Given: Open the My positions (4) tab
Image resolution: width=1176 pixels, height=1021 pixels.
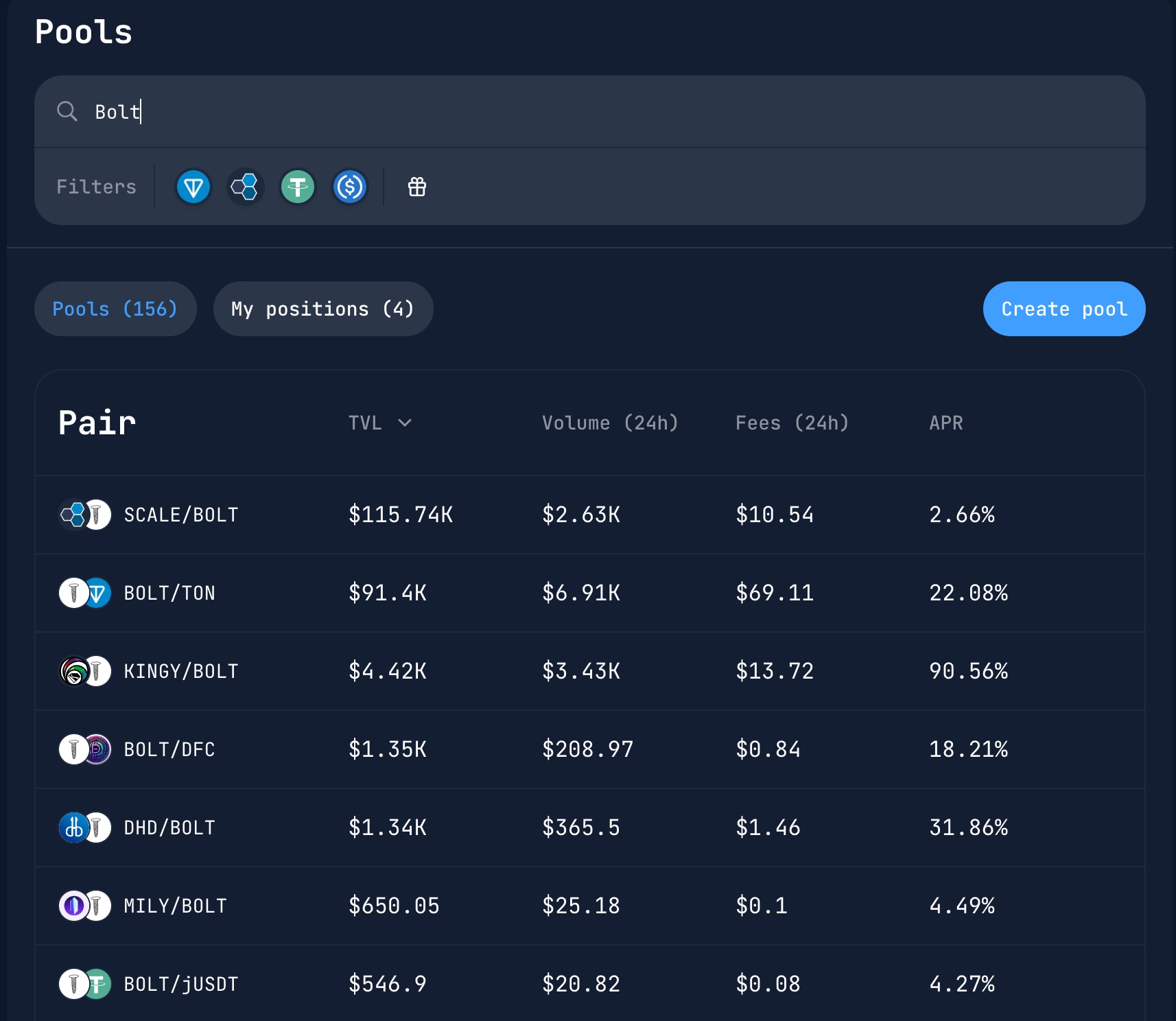Looking at the screenshot, I should click(x=322, y=309).
